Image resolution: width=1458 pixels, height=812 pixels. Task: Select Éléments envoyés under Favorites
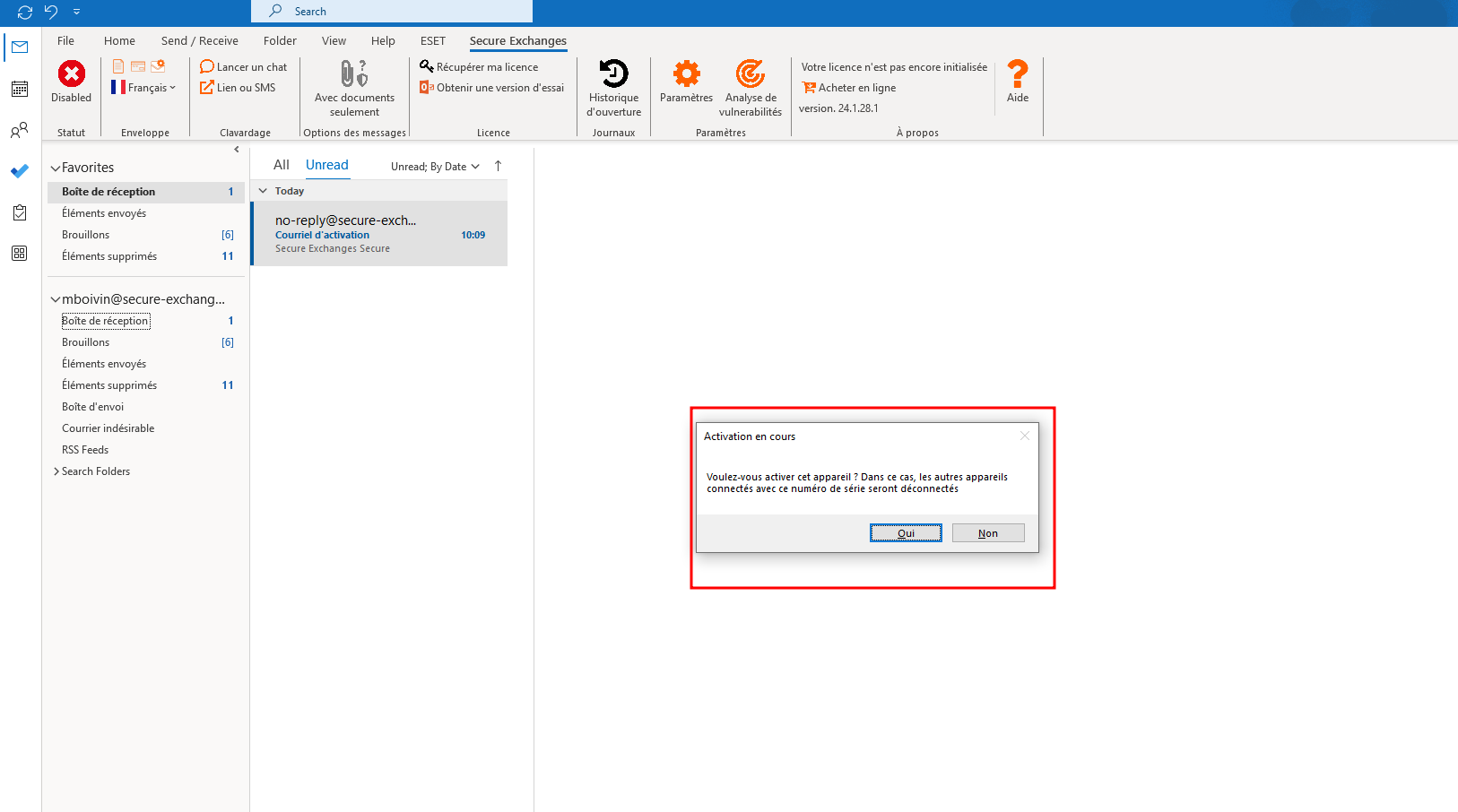(x=146, y=213)
